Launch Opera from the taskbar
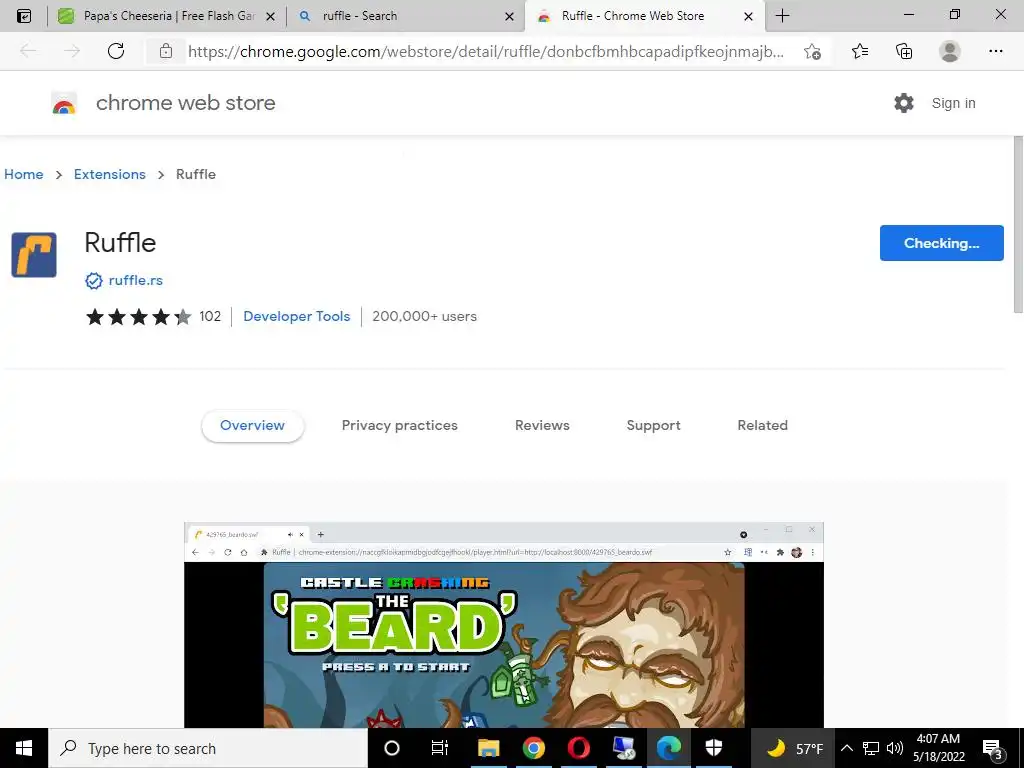 pos(579,748)
